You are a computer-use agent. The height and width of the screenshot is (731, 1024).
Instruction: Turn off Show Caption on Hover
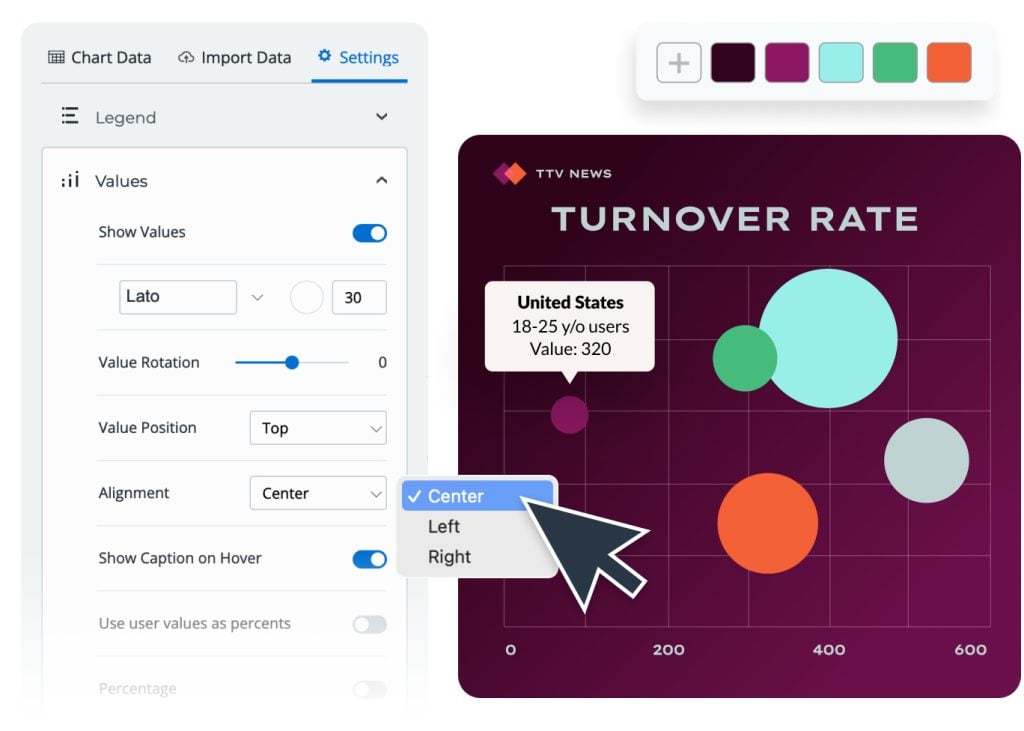click(369, 559)
